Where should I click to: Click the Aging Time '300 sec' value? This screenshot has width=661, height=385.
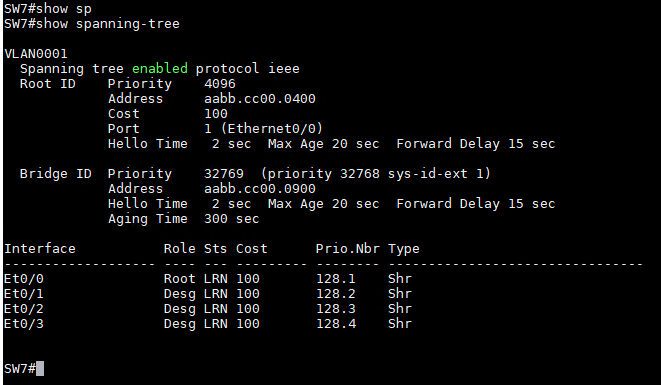point(231,219)
